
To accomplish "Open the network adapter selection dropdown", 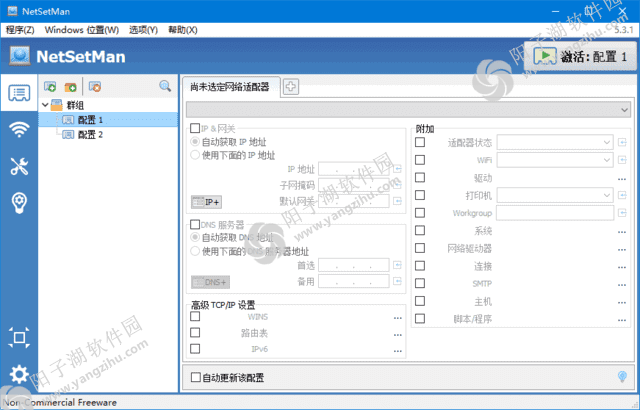I will point(409,110).
